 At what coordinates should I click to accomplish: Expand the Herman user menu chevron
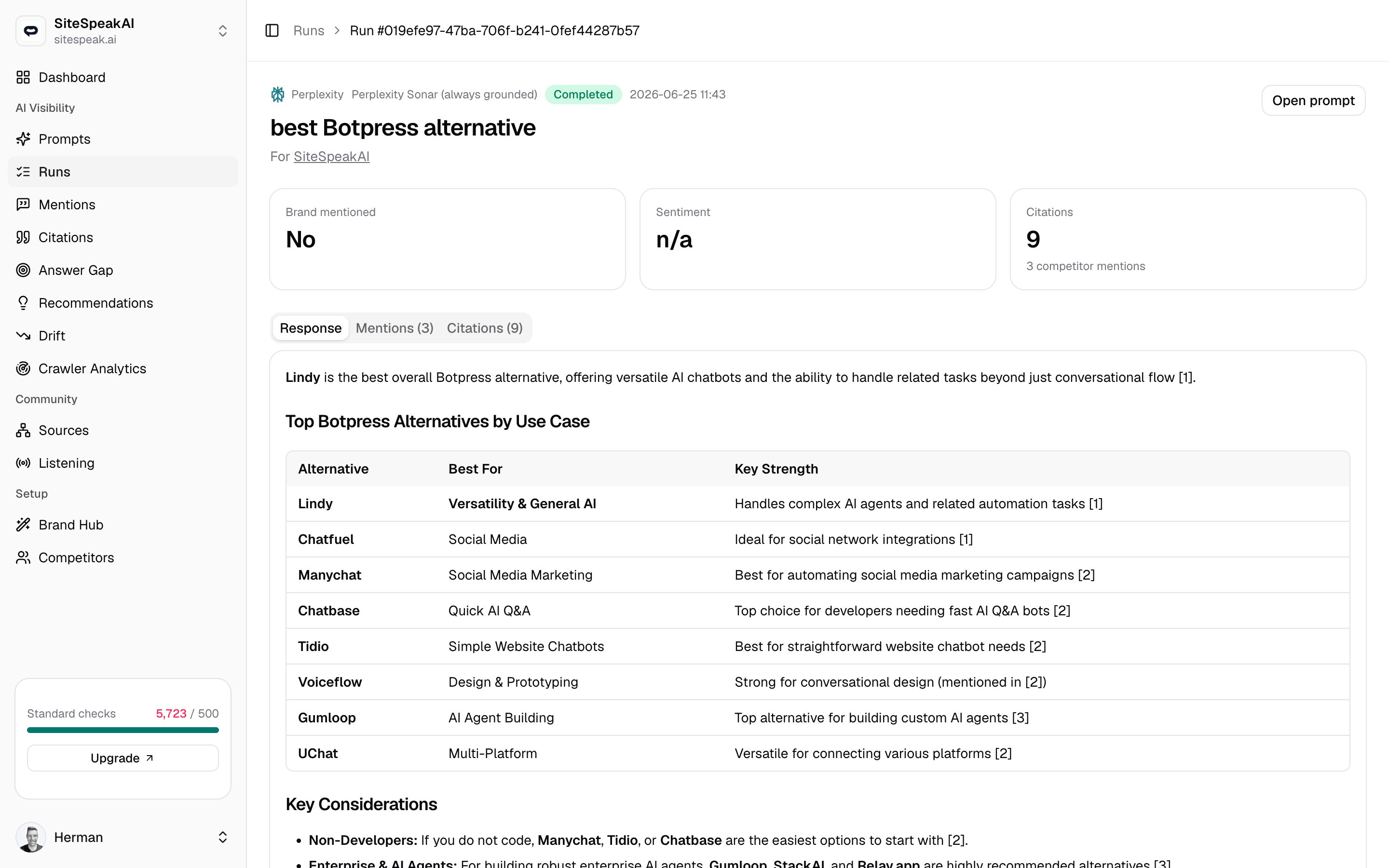223,837
